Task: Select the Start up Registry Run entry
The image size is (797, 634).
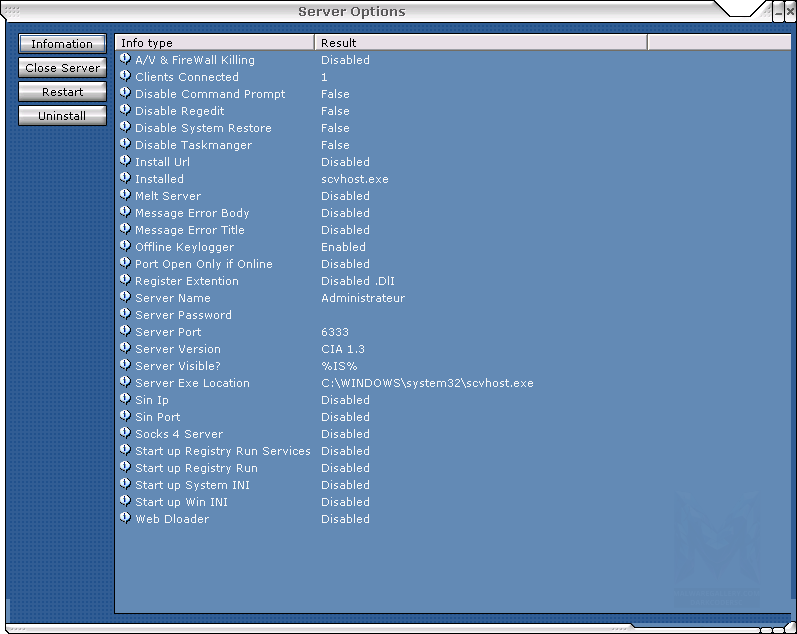Action: coord(196,468)
